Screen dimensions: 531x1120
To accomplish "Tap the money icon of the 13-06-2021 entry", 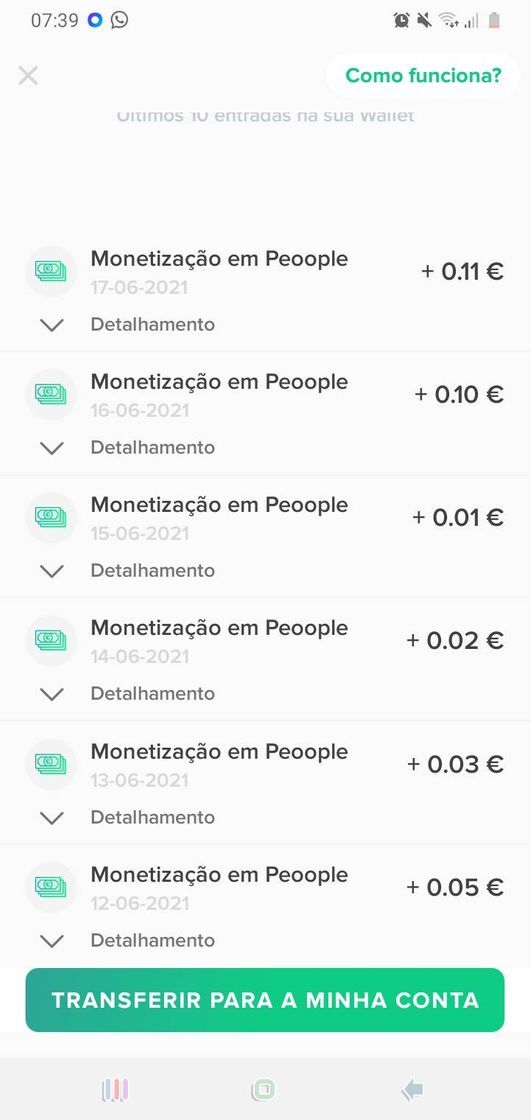I will 51,764.
